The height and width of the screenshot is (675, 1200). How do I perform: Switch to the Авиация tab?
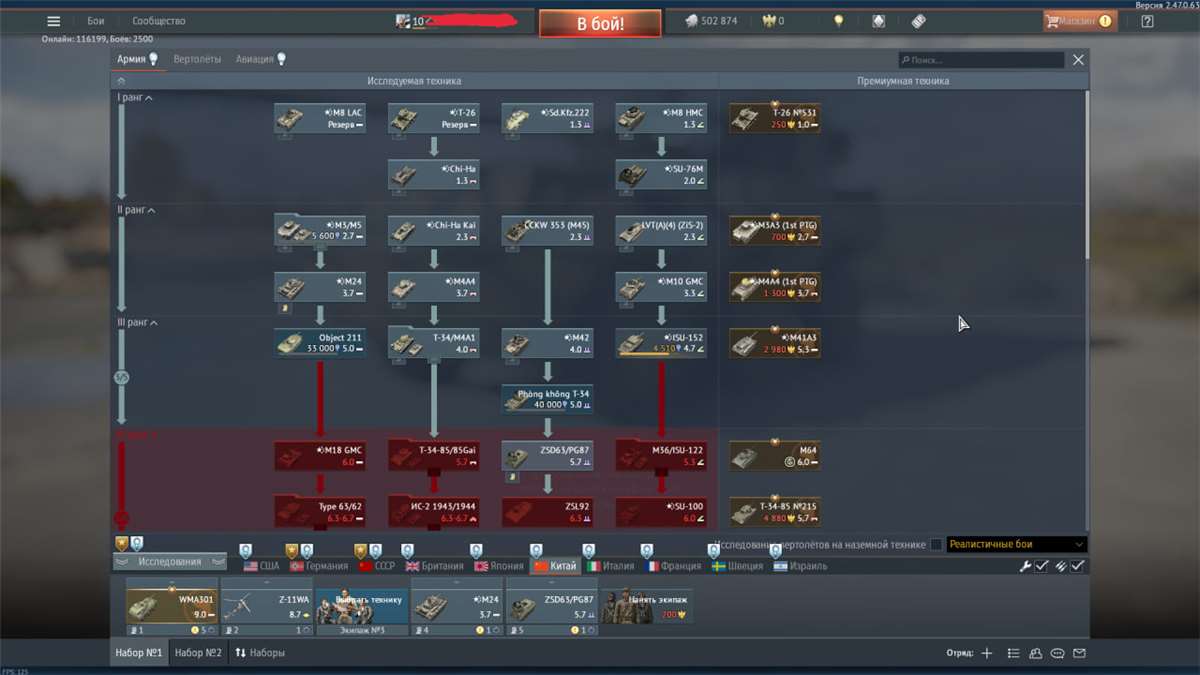coord(252,59)
